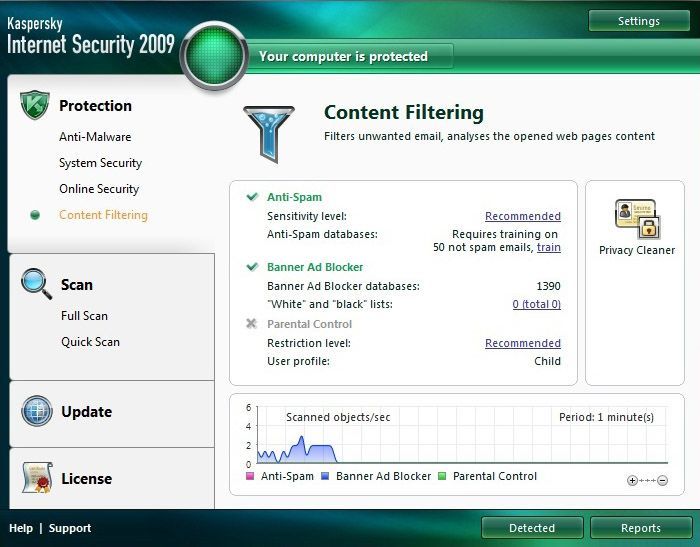Viewport: 700px width, 547px height.
Task: Click the magnifying glass Scan icon
Action: (36, 284)
